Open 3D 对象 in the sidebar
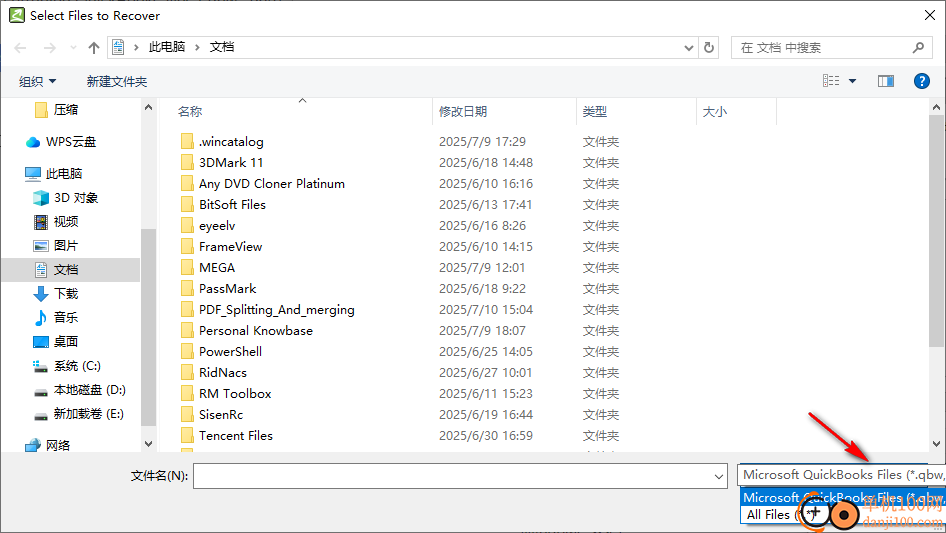 75,198
